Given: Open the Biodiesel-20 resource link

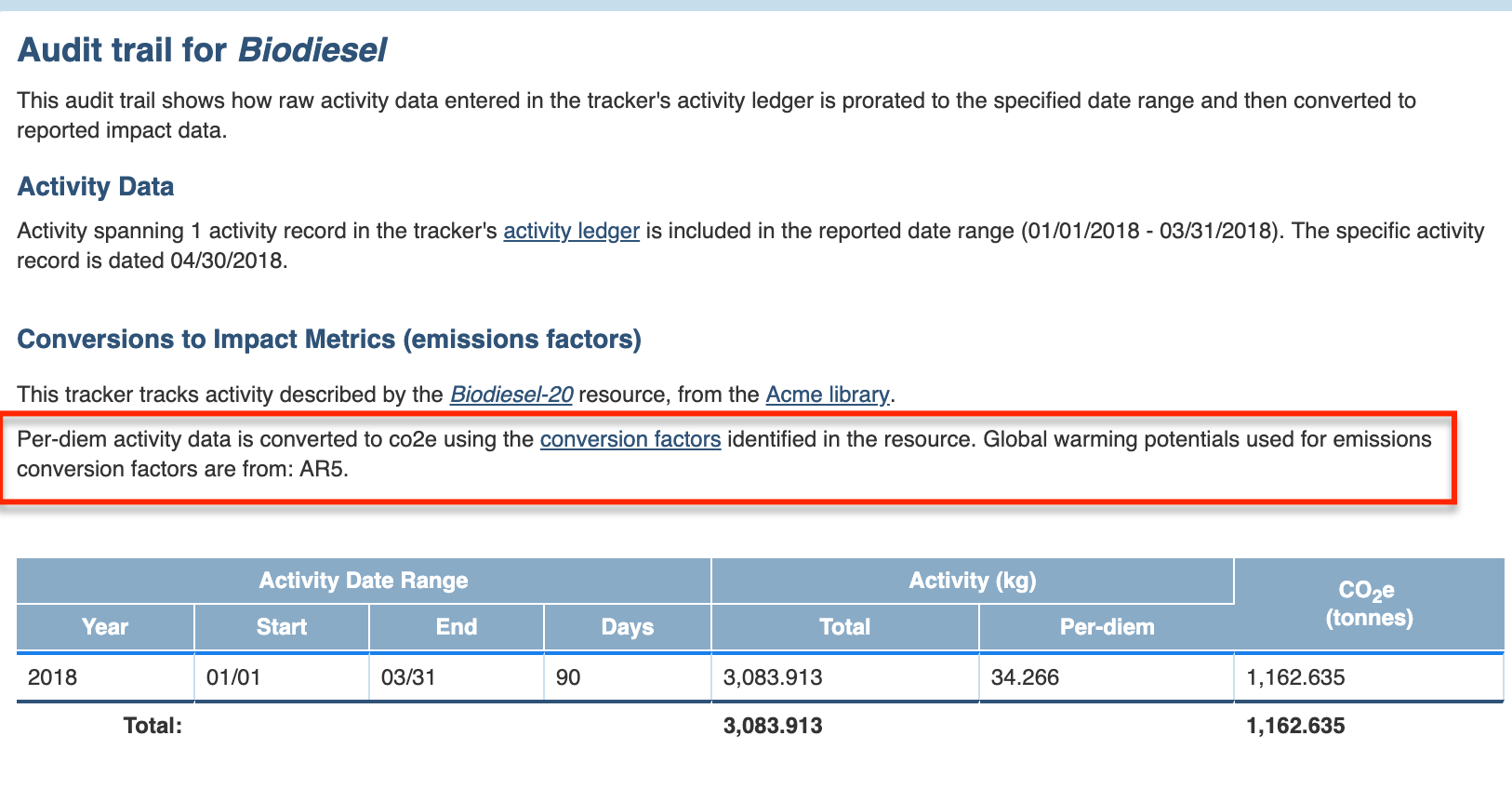Looking at the screenshot, I should click(x=511, y=394).
